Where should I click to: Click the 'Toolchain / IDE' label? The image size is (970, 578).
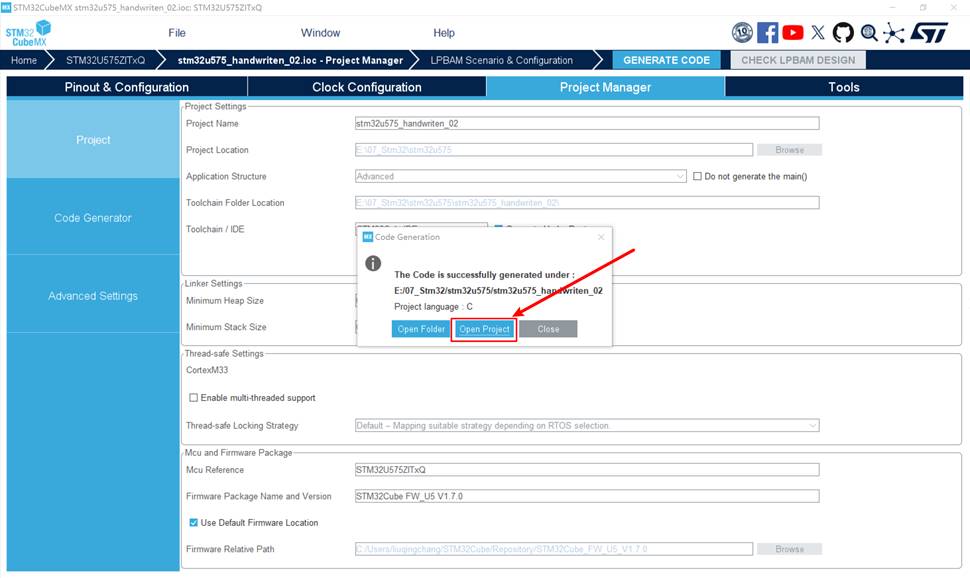point(215,229)
